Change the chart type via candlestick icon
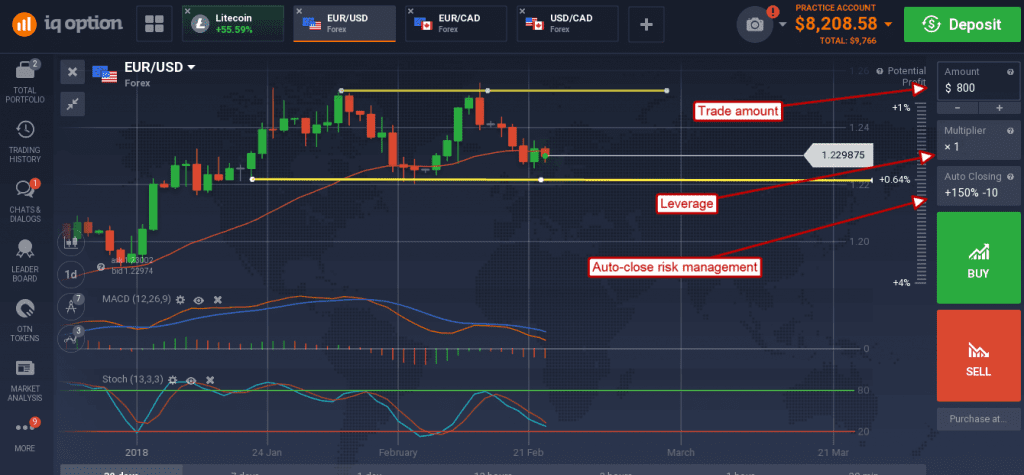The image size is (1024, 475). pyautogui.click(x=70, y=242)
